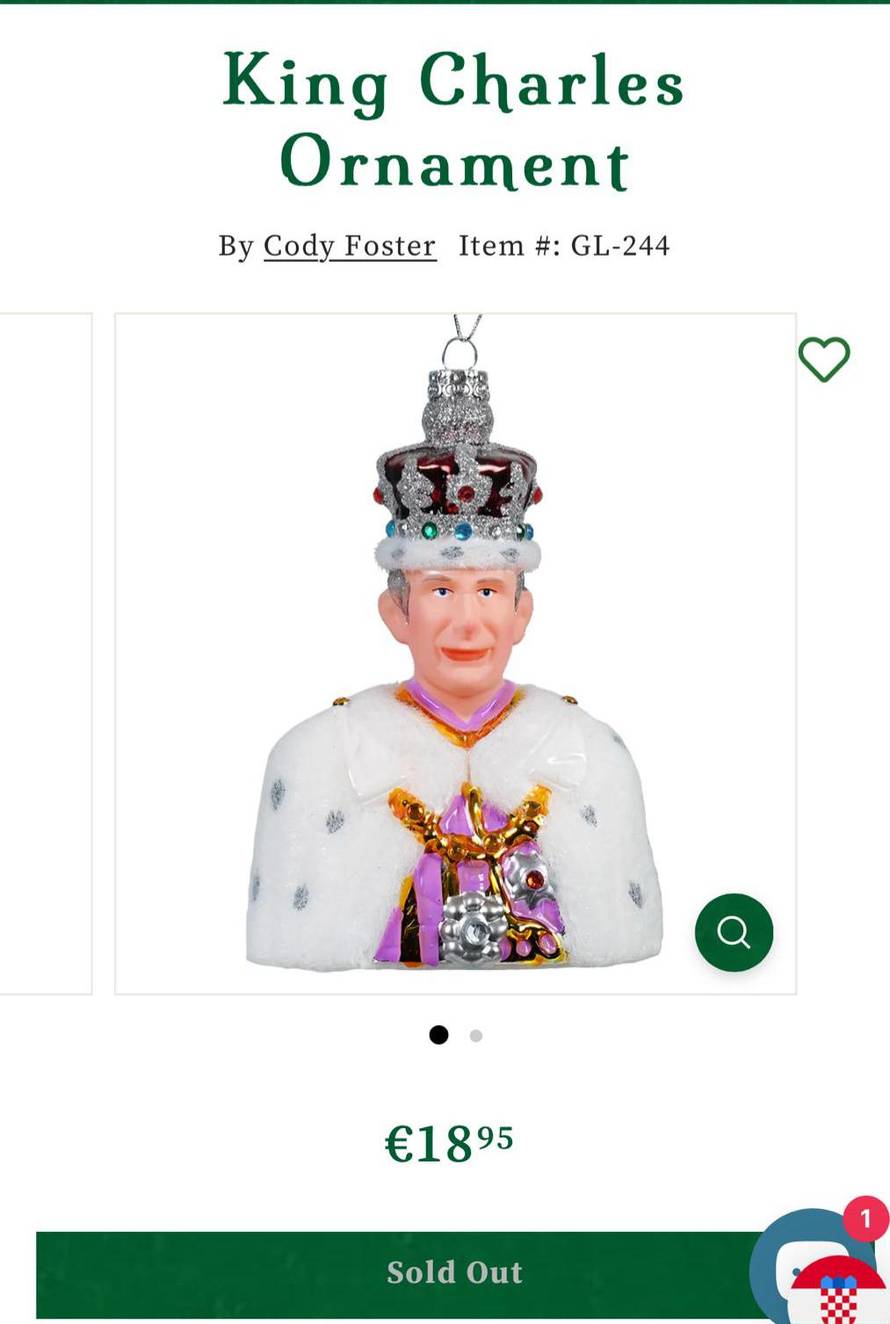Open the Croatian flag country selector
This screenshot has width=890, height=1324.
pyautogui.click(x=840, y=1292)
